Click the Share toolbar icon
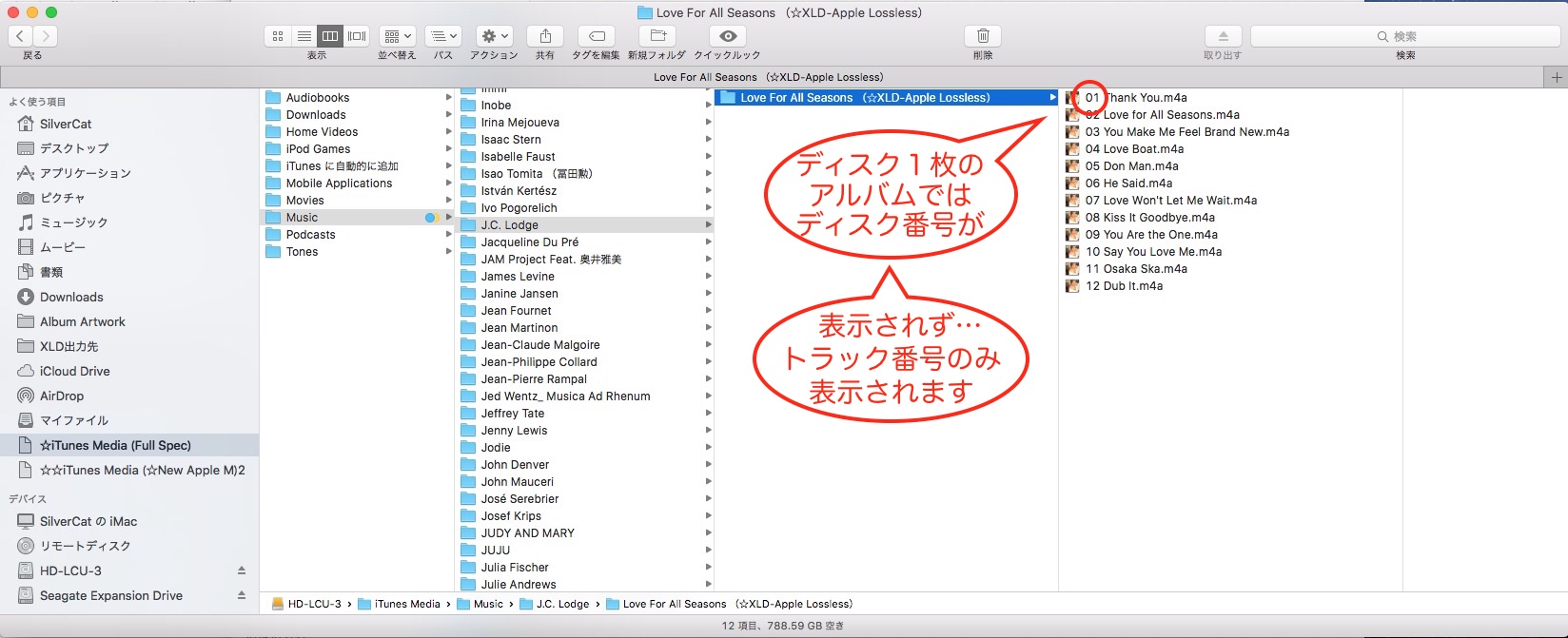 pyautogui.click(x=545, y=36)
